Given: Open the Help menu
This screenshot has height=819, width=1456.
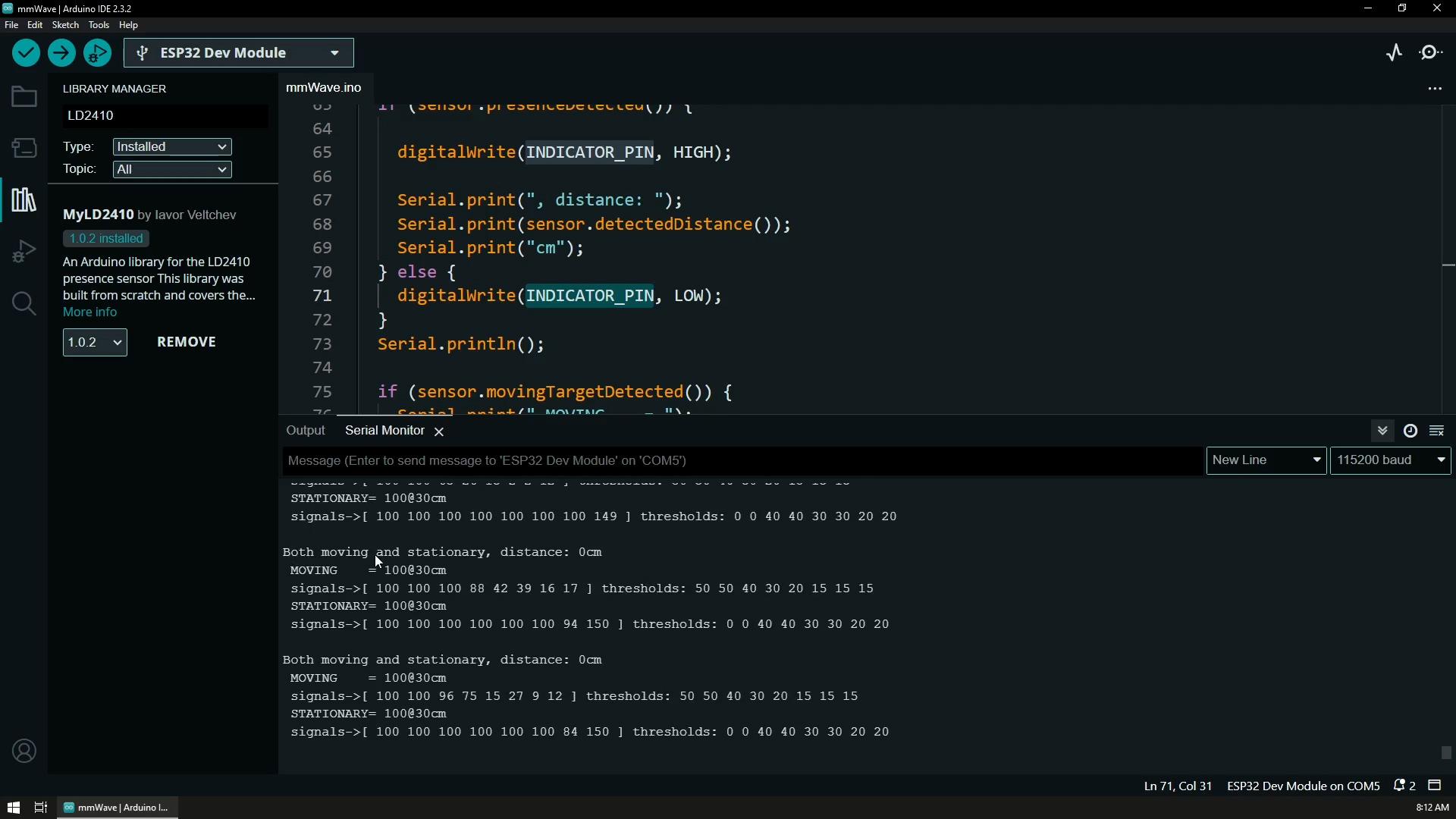Looking at the screenshot, I should 129,26.
